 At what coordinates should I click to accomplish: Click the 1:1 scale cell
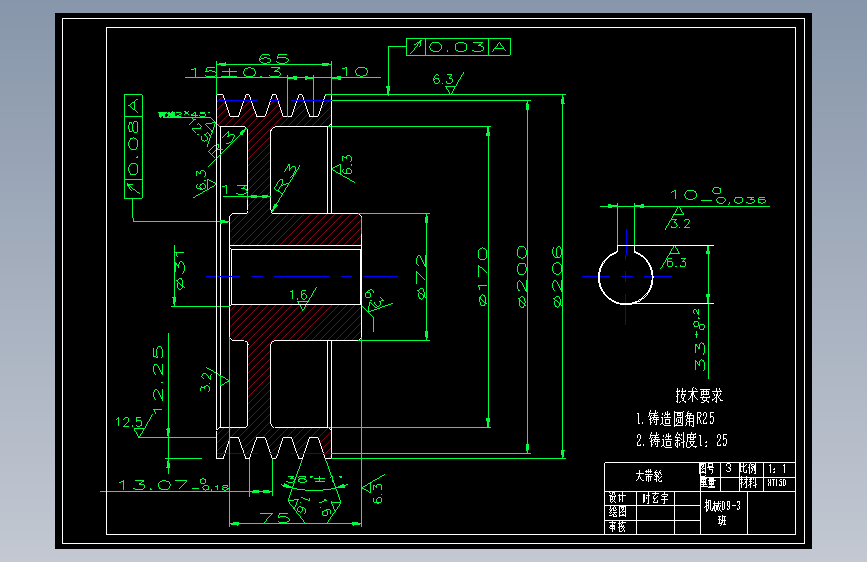[x=777, y=469]
